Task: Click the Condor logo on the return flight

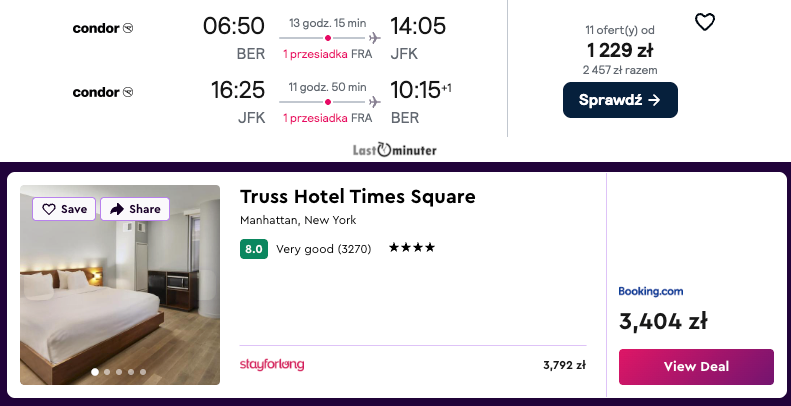Action: click(103, 93)
